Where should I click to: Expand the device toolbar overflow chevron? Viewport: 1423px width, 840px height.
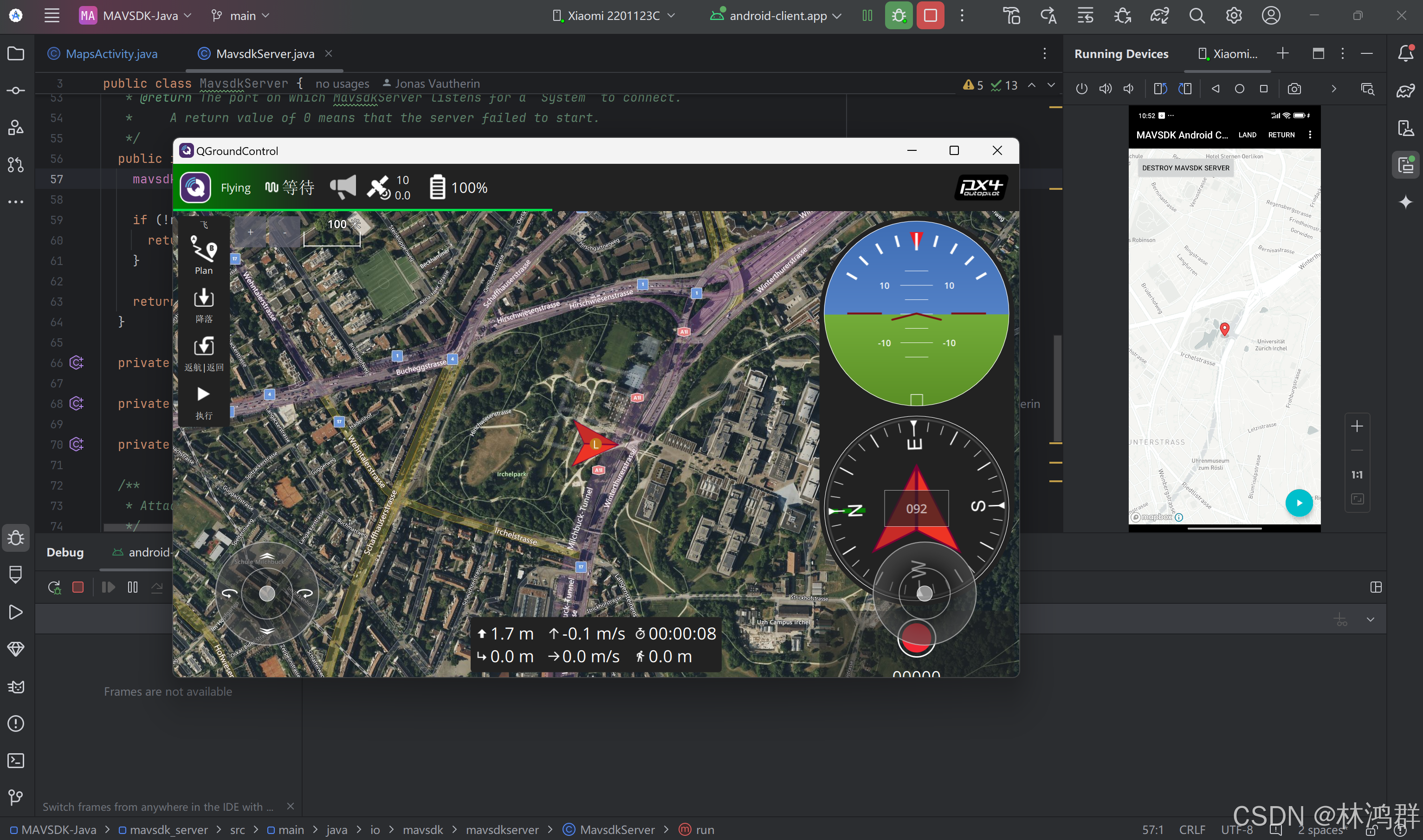click(1333, 89)
